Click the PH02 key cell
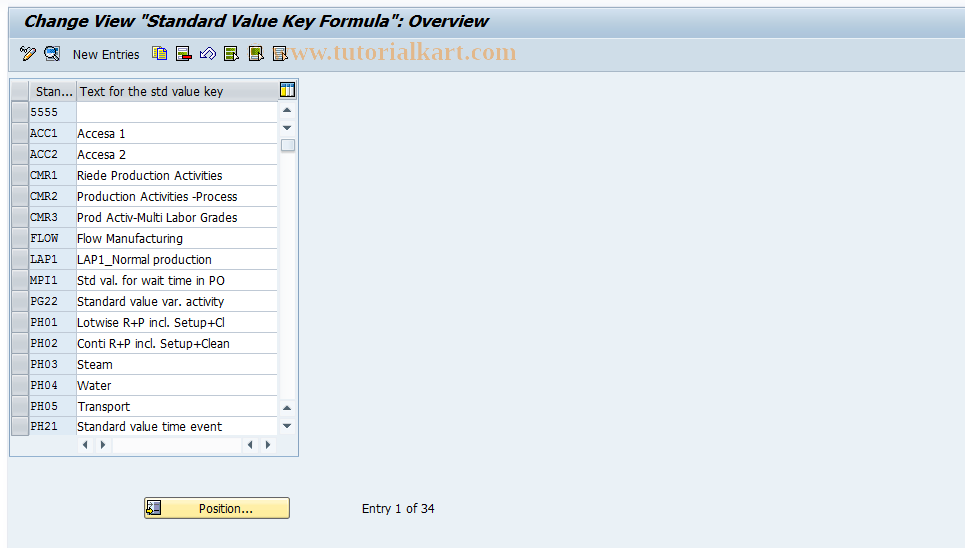Image resolution: width=965 pixels, height=548 pixels. [x=52, y=343]
